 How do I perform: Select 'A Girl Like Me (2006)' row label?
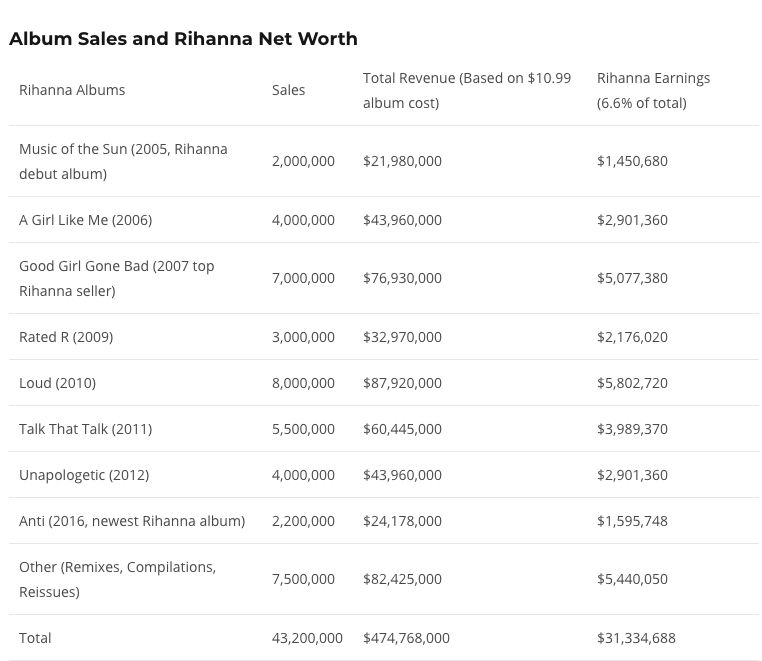coord(85,220)
